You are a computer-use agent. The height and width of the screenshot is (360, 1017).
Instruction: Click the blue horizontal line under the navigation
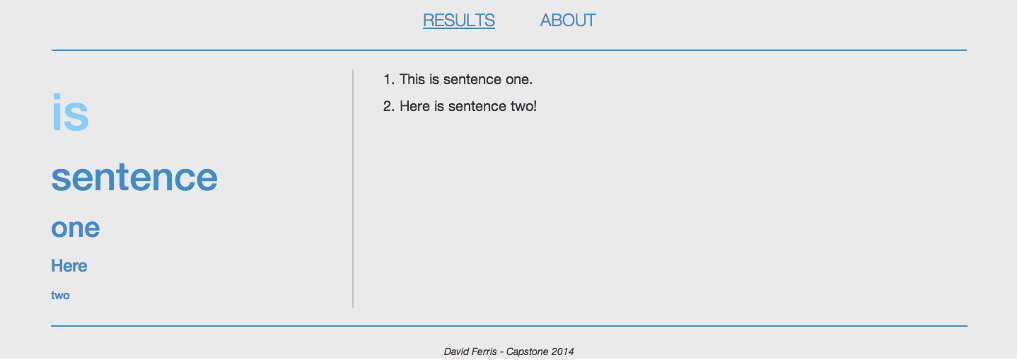pos(508,50)
